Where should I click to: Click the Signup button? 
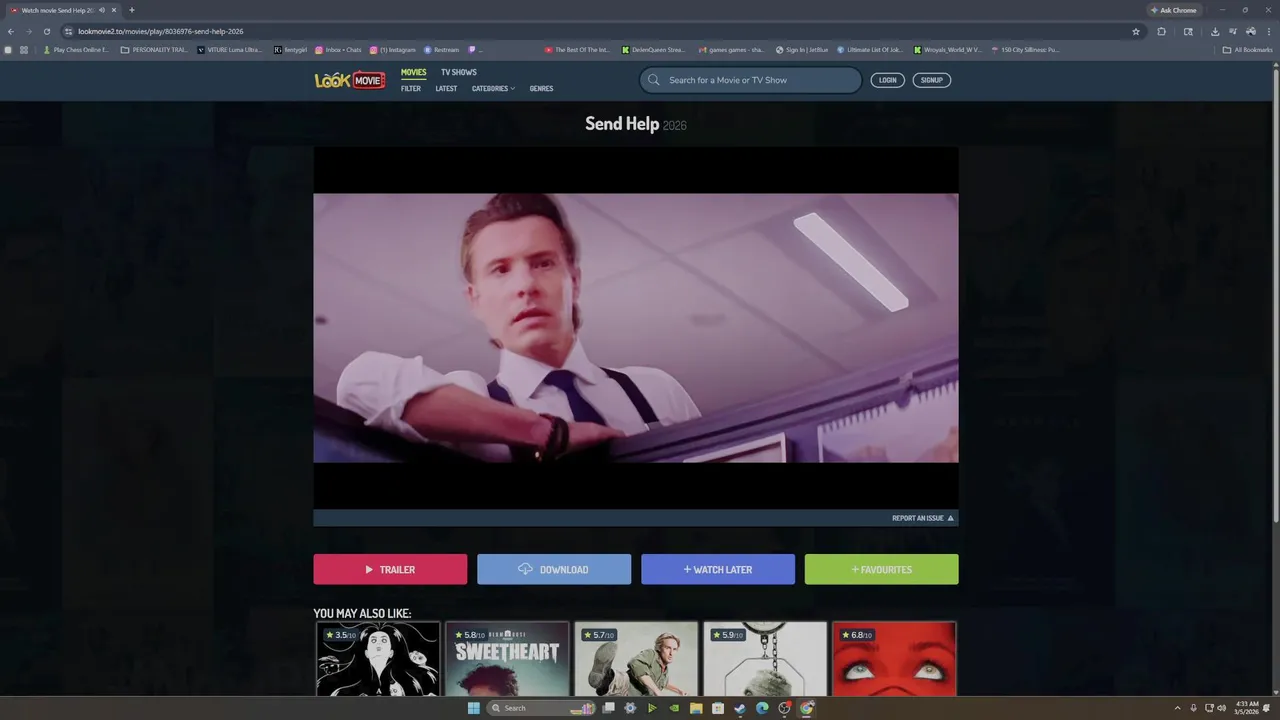(932, 80)
